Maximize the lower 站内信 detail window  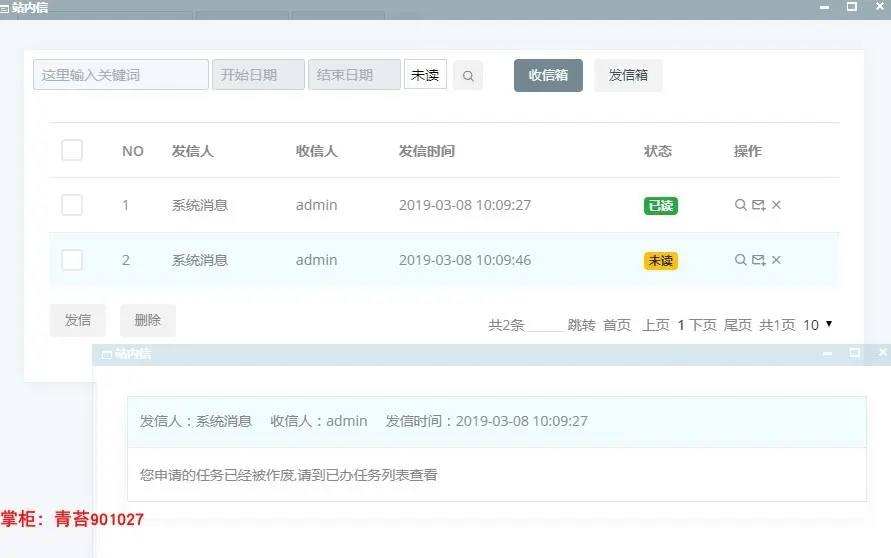point(854,353)
